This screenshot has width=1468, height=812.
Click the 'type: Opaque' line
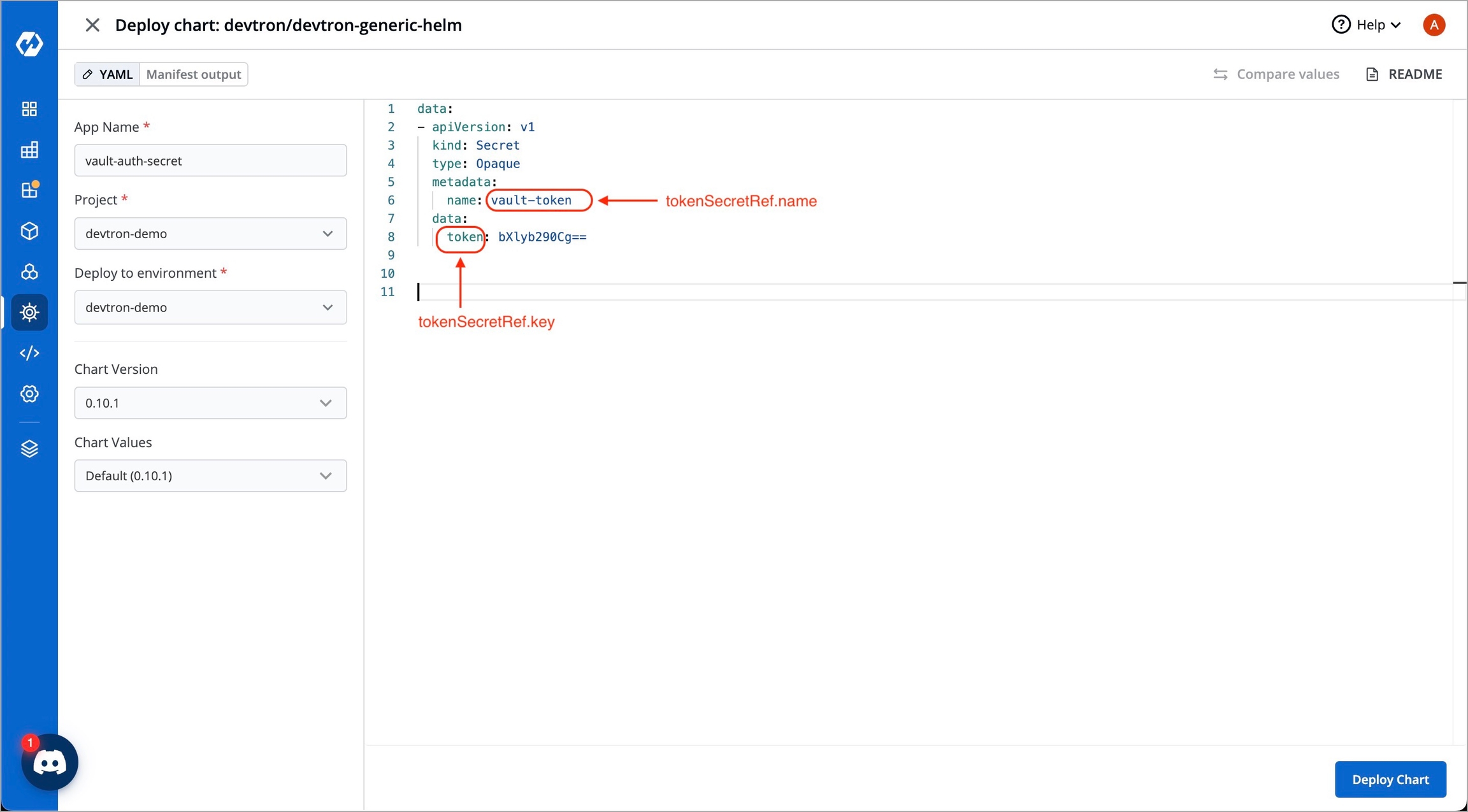click(476, 164)
